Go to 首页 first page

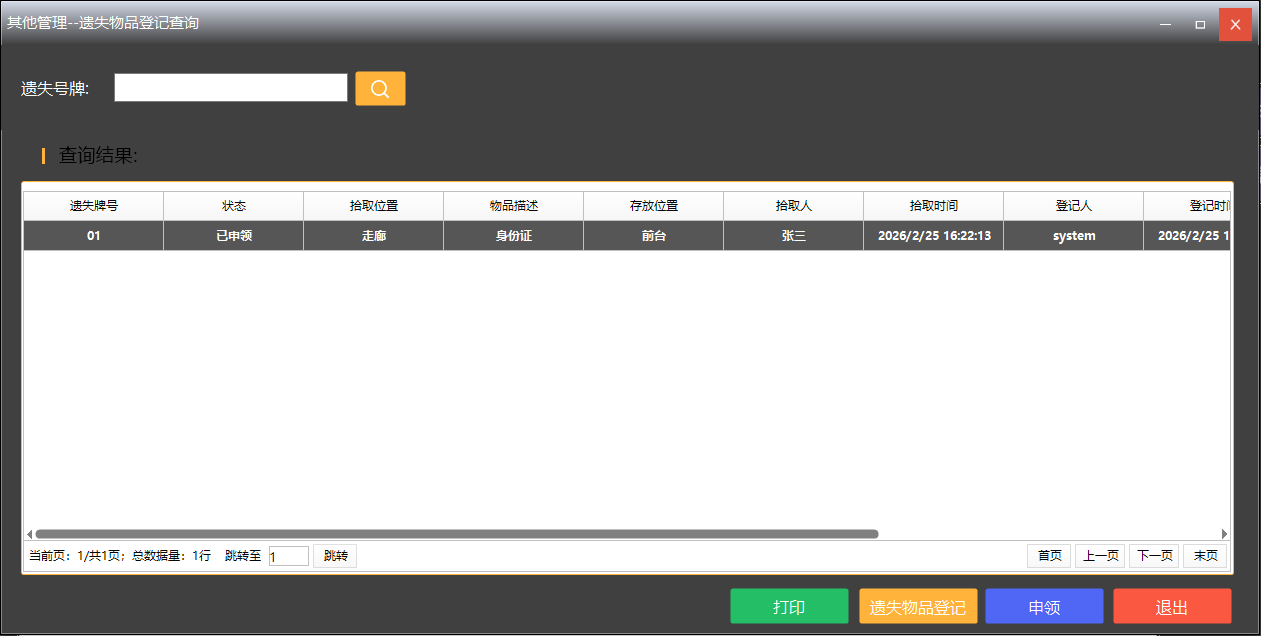pos(1049,556)
